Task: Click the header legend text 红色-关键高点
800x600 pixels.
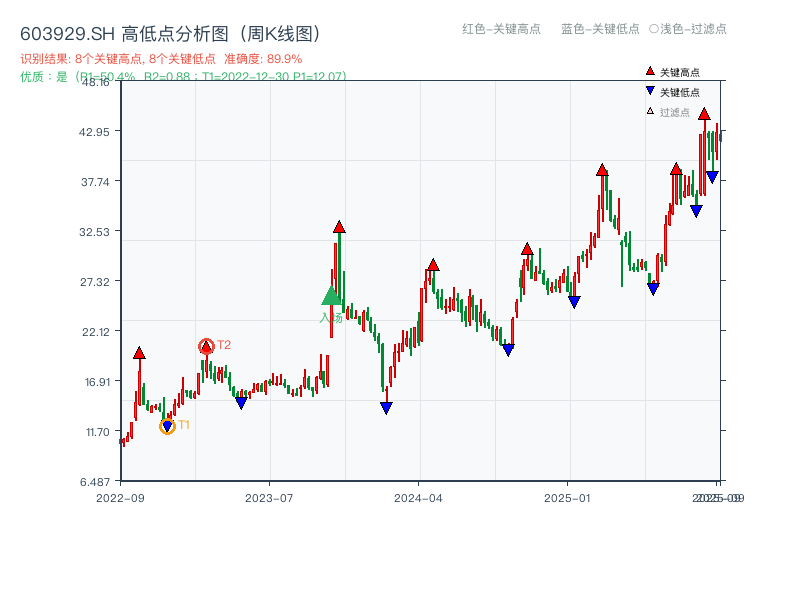Action: (x=501, y=29)
